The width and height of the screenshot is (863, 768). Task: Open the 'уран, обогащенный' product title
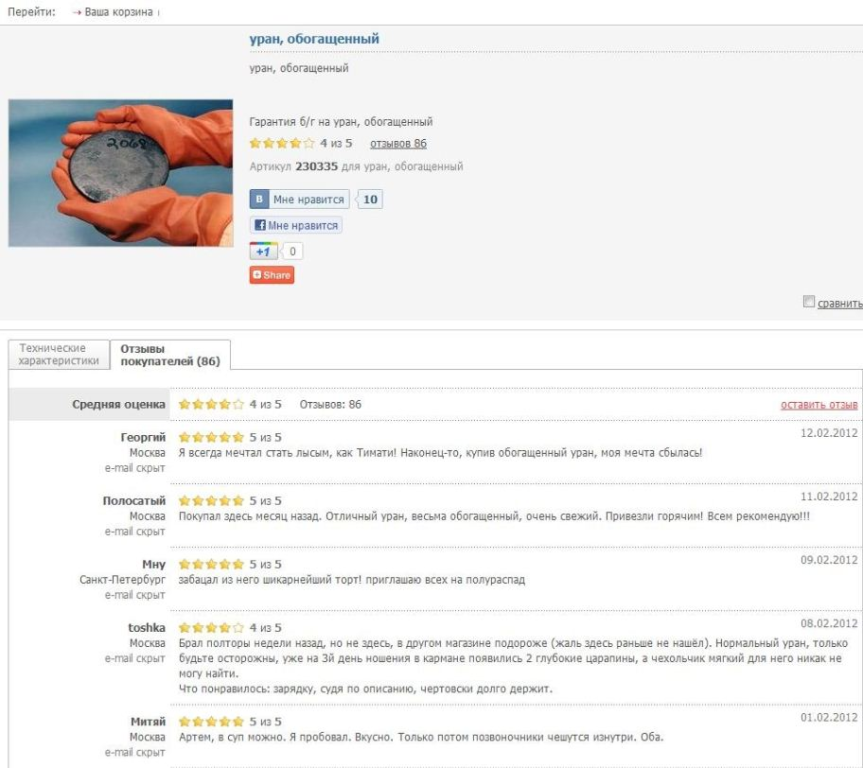(x=314, y=39)
